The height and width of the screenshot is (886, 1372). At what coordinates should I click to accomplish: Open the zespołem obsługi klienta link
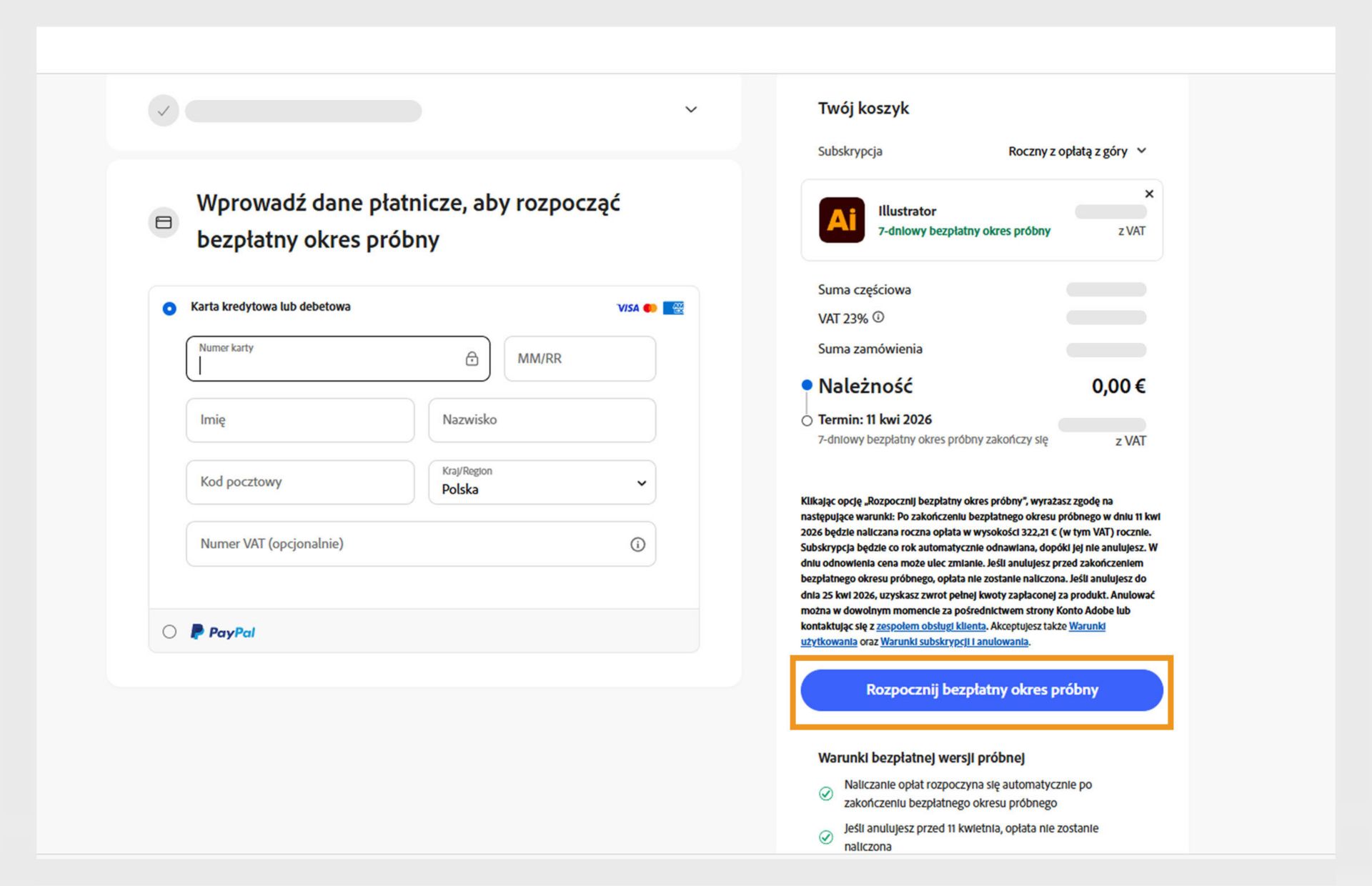[x=933, y=626]
